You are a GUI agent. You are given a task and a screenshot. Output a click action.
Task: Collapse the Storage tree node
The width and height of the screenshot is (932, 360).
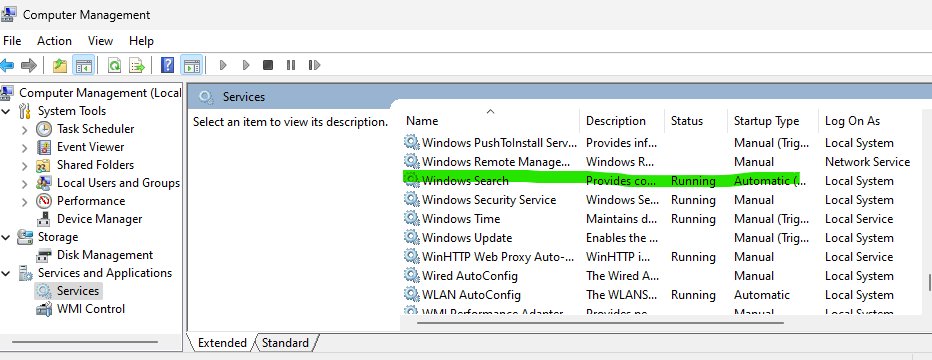tap(6, 238)
